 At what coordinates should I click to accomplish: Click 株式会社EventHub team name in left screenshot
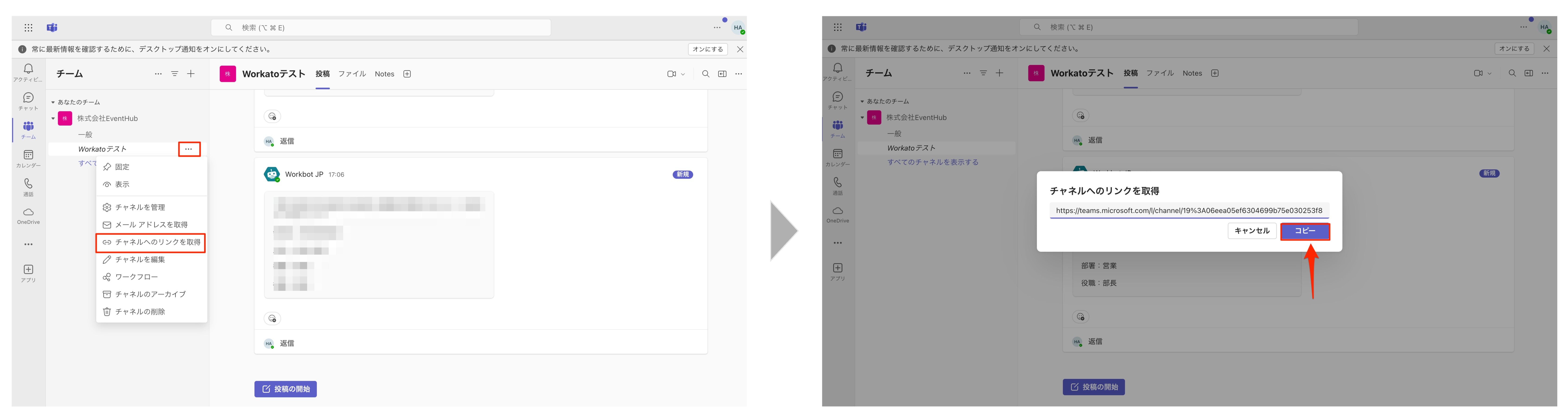tap(108, 118)
